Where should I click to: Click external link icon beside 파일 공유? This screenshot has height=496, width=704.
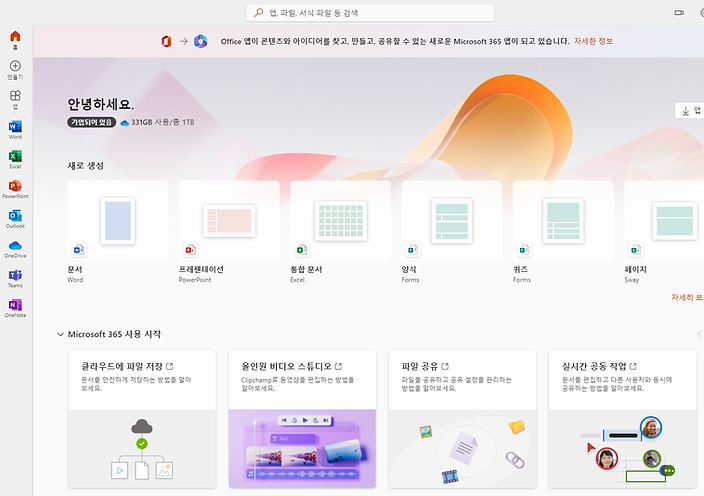pos(445,366)
